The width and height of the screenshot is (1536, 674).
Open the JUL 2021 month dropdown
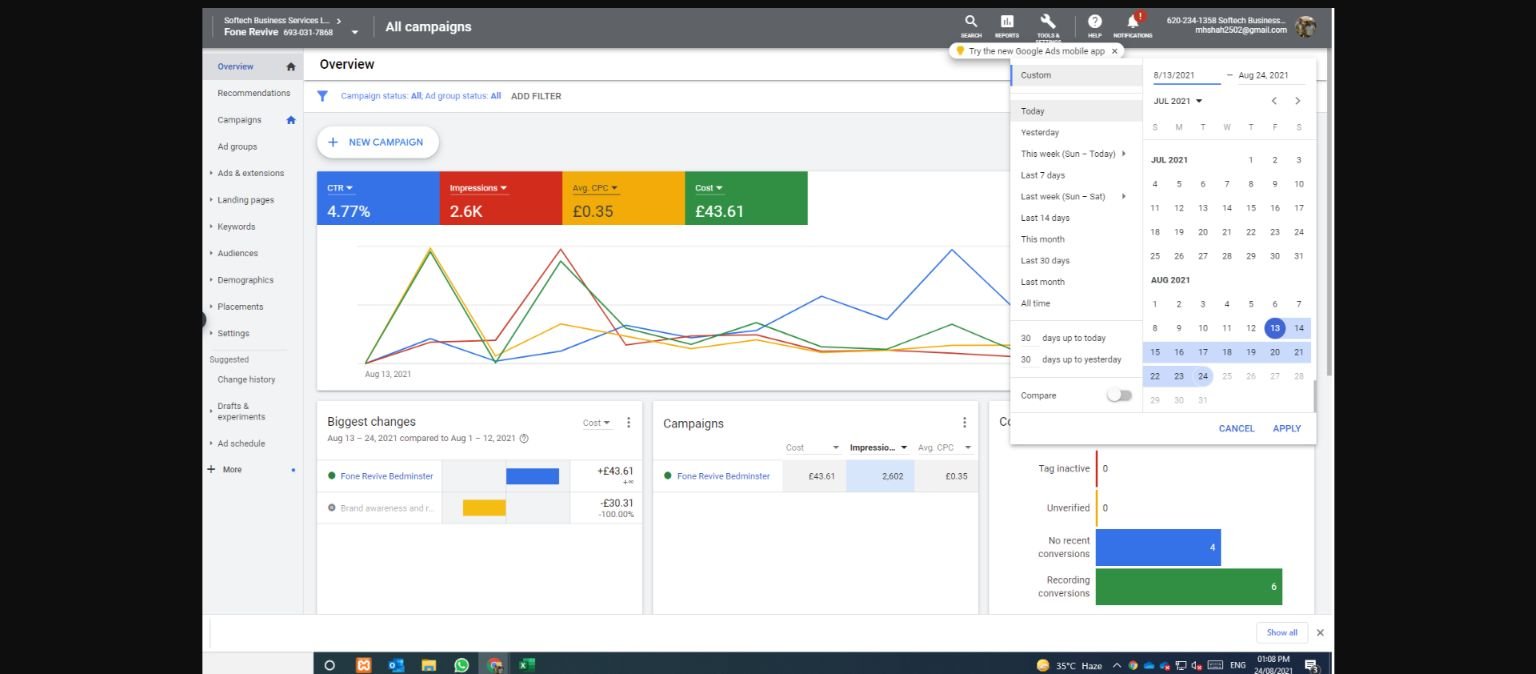pyautogui.click(x=1178, y=101)
